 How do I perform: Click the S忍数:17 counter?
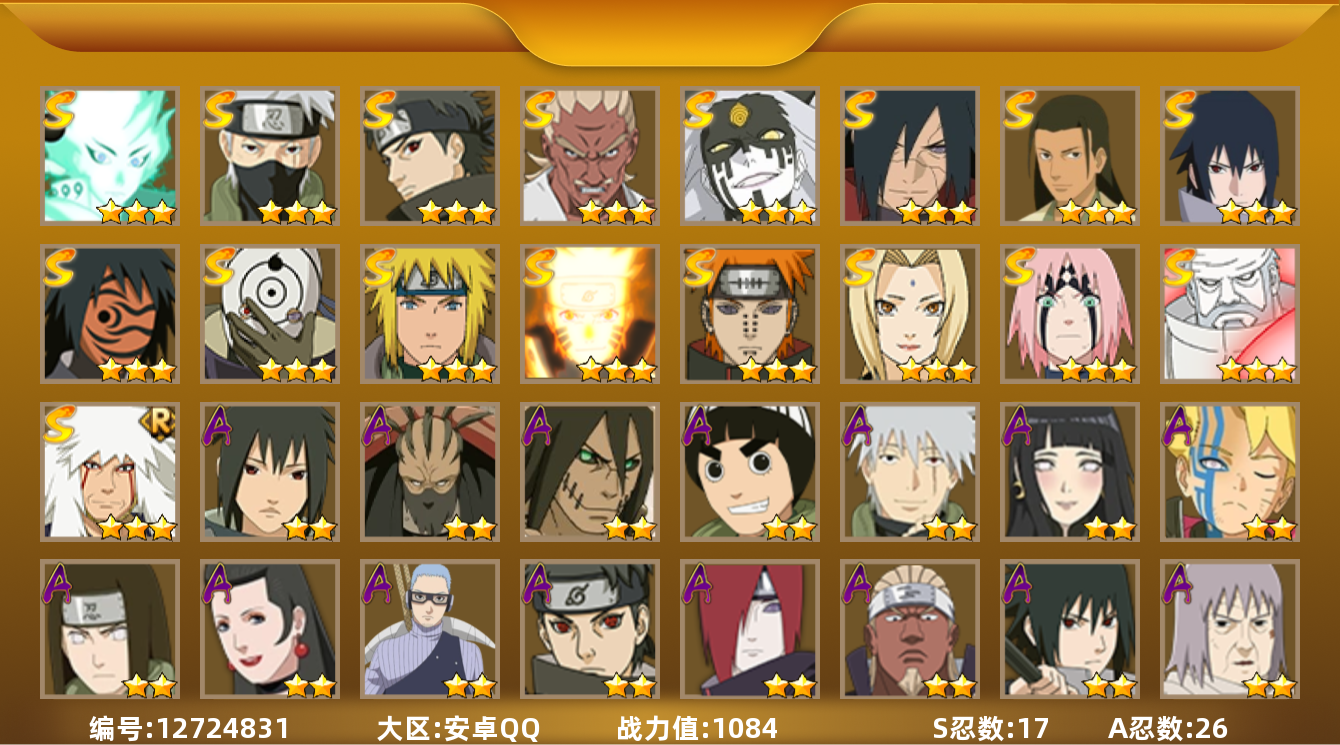point(991,728)
